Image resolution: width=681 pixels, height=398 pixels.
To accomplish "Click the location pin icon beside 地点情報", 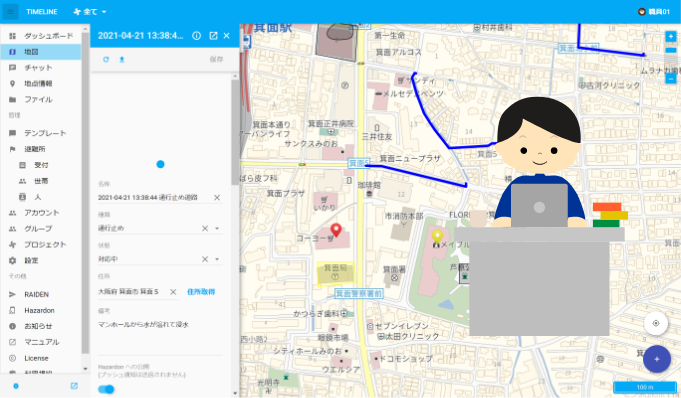I will (13, 83).
